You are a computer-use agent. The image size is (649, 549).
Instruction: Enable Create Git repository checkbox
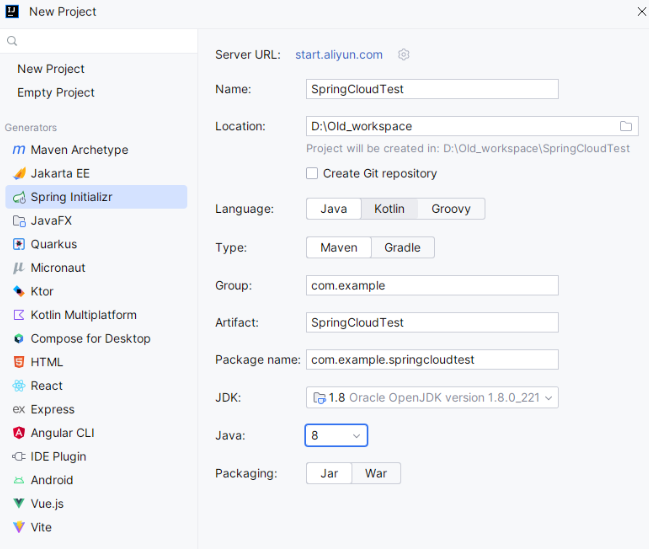point(313,173)
